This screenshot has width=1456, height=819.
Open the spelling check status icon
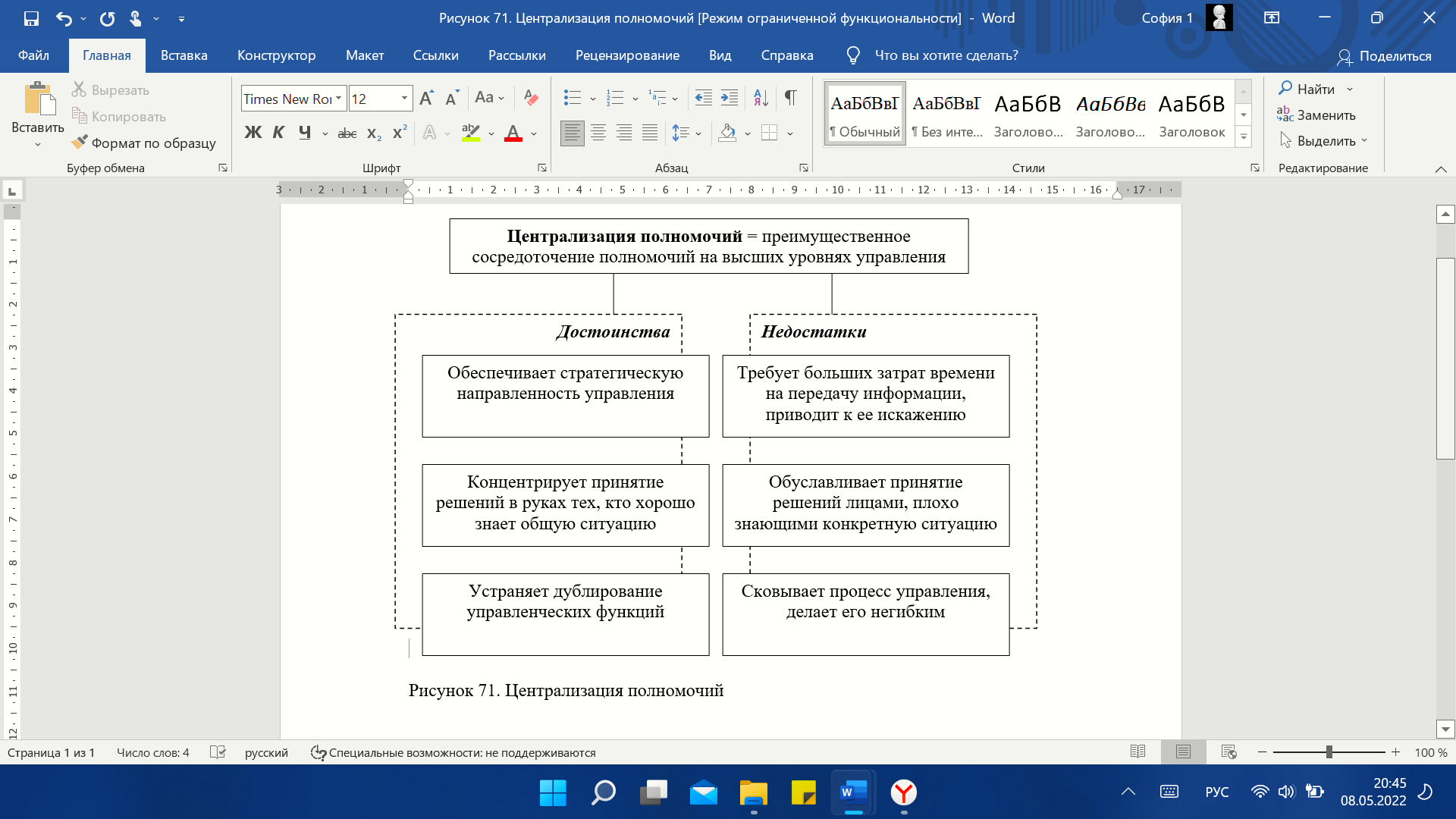coord(218,752)
